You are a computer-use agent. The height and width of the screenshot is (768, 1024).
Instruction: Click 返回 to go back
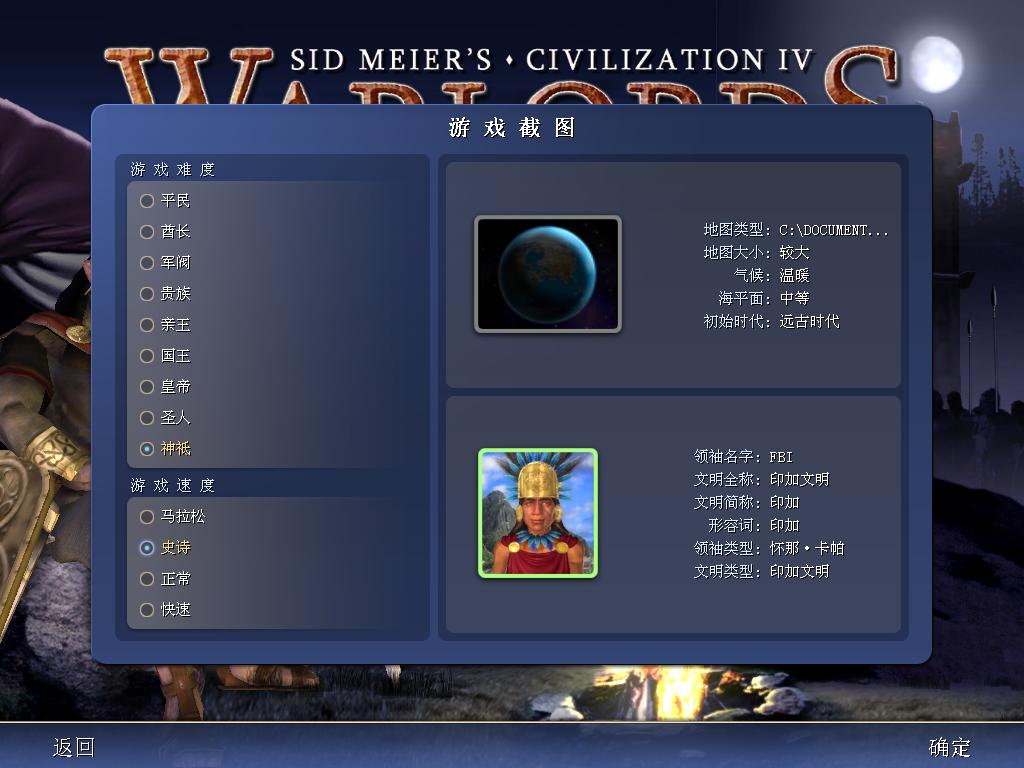[74, 747]
